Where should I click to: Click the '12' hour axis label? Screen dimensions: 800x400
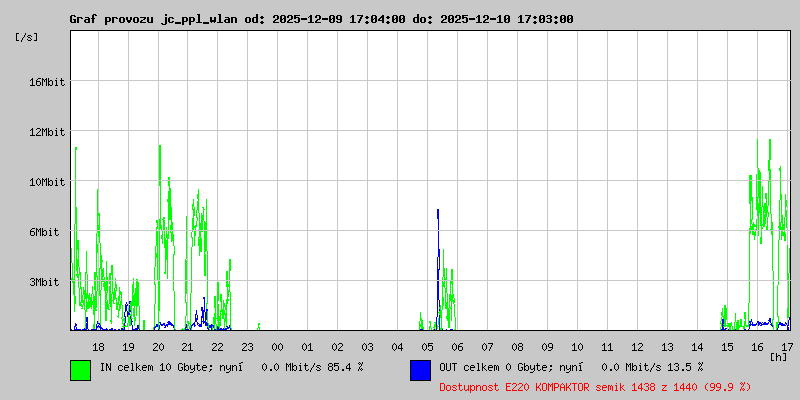click(x=637, y=347)
